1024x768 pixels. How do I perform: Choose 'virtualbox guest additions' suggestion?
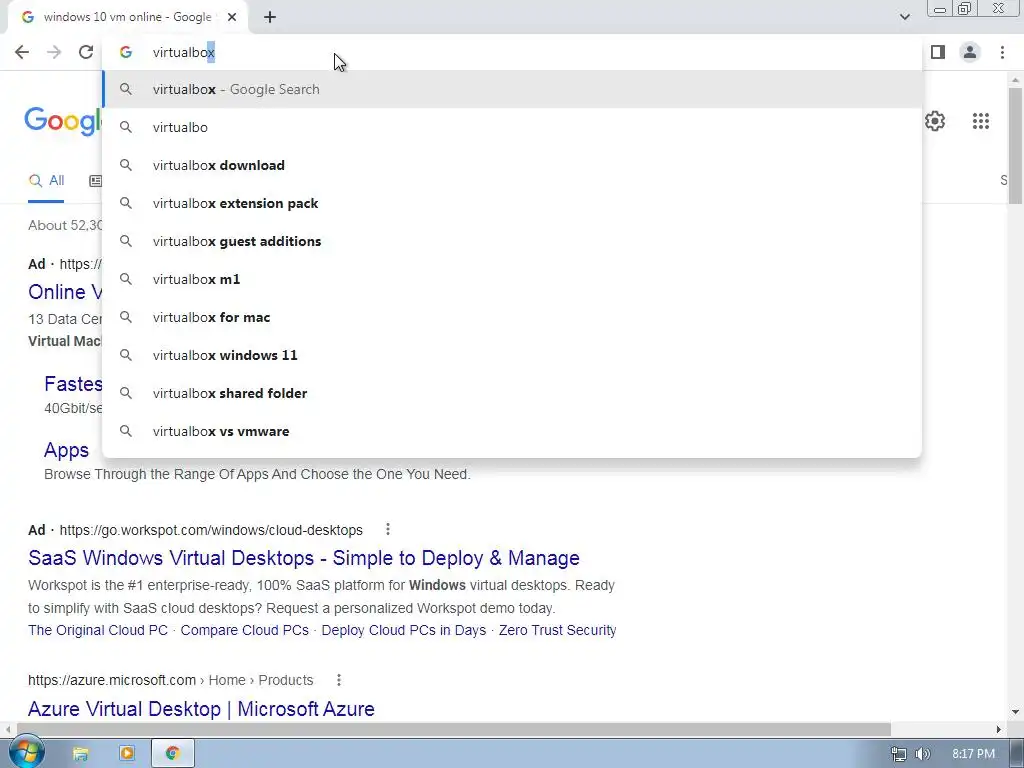point(512,241)
